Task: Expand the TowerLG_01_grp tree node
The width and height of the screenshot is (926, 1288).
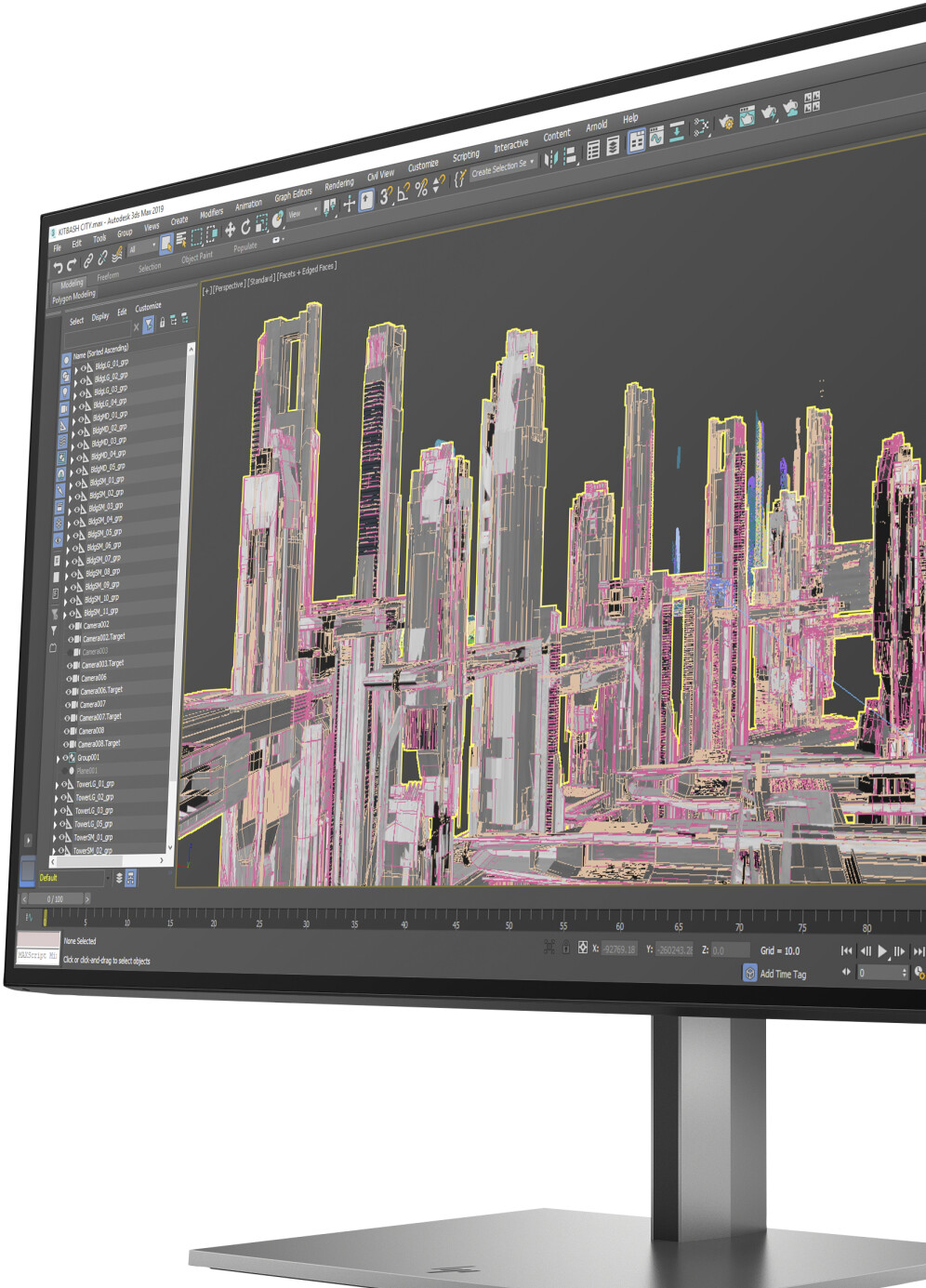Action: pos(56,785)
